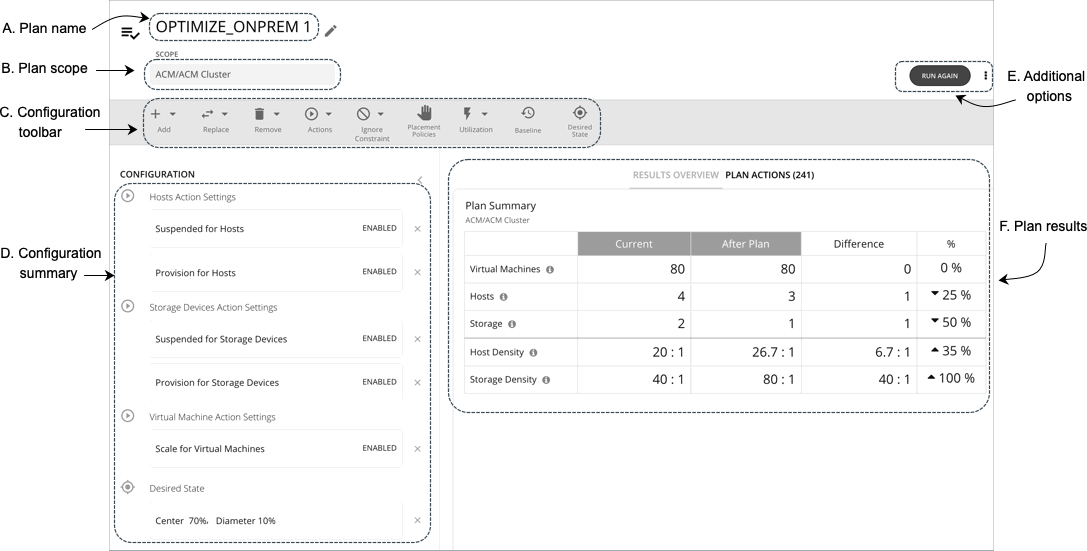Click Storage Devices Action Settings play icon

(128, 306)
